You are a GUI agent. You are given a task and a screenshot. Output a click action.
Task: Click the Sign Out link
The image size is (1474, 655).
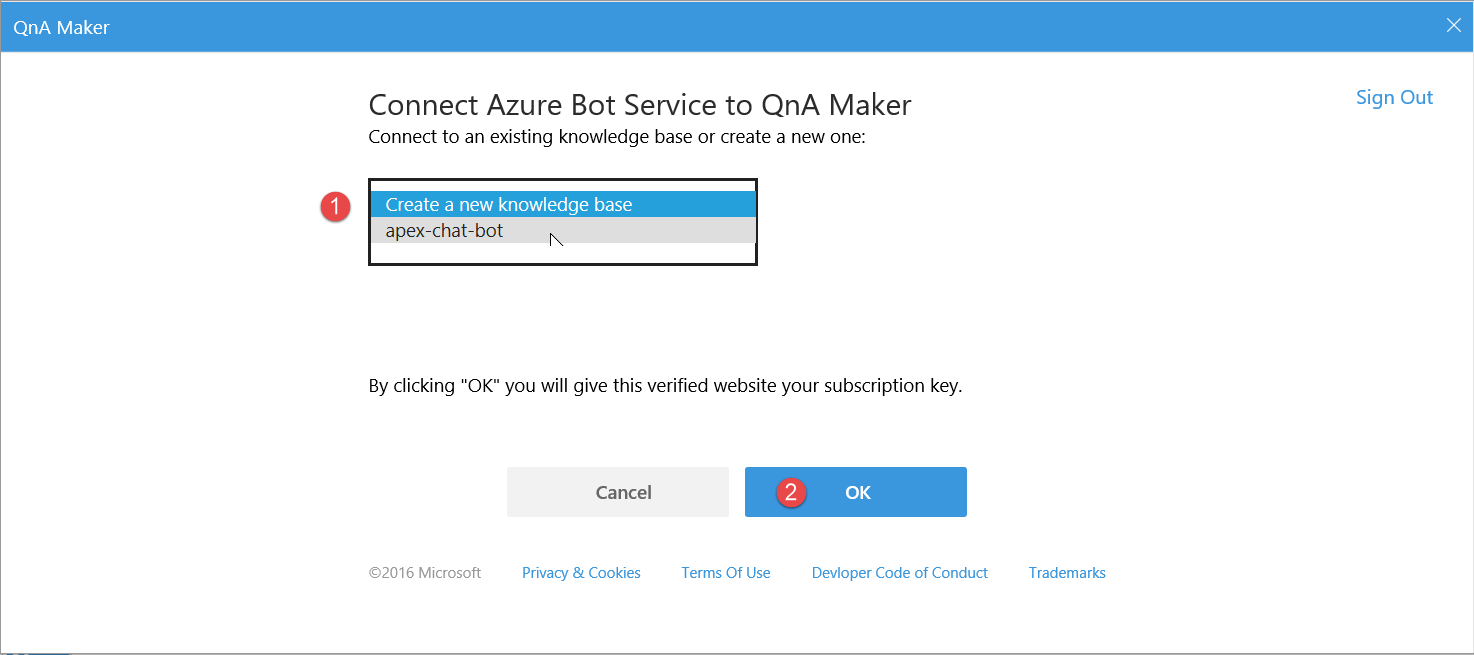click(x=1394, y=97)
